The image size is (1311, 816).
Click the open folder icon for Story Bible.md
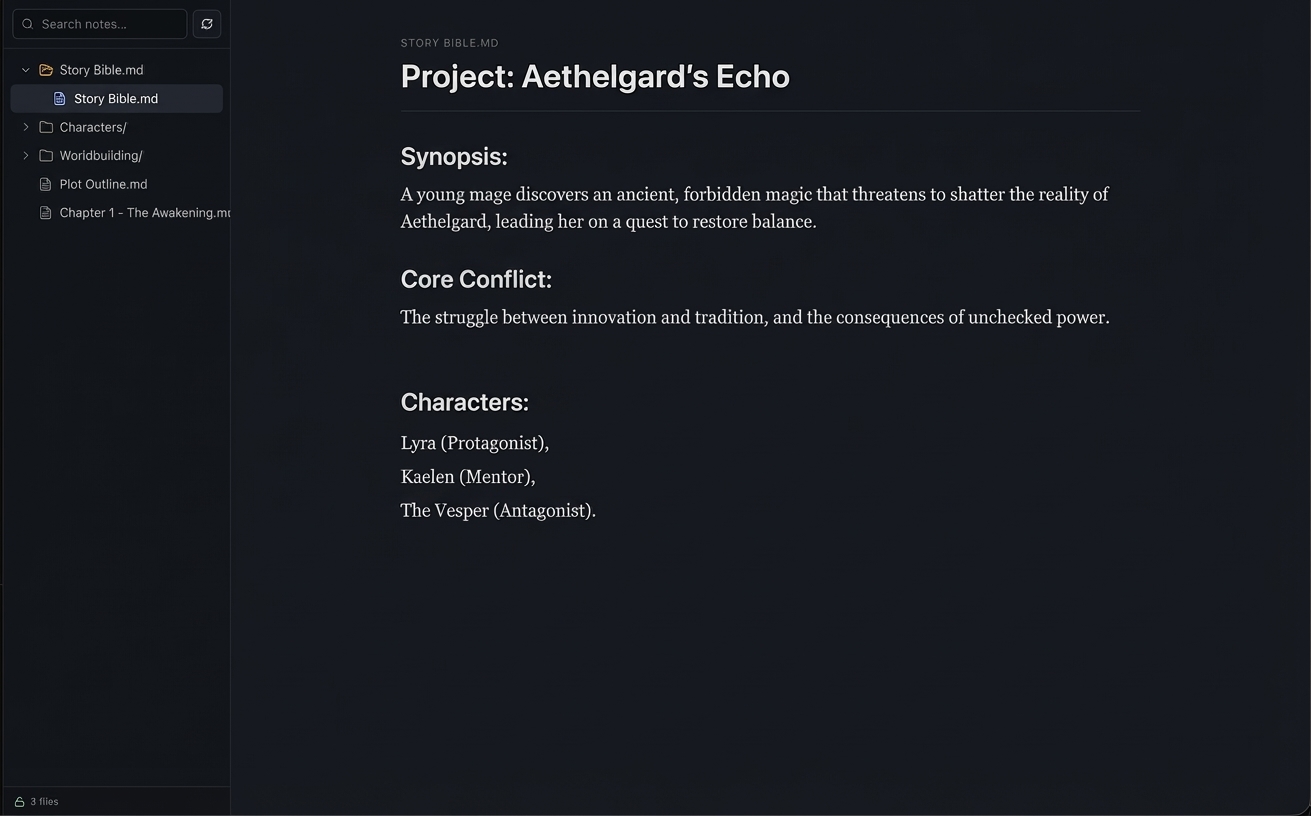pyautogui.click(x=46, y=70)
